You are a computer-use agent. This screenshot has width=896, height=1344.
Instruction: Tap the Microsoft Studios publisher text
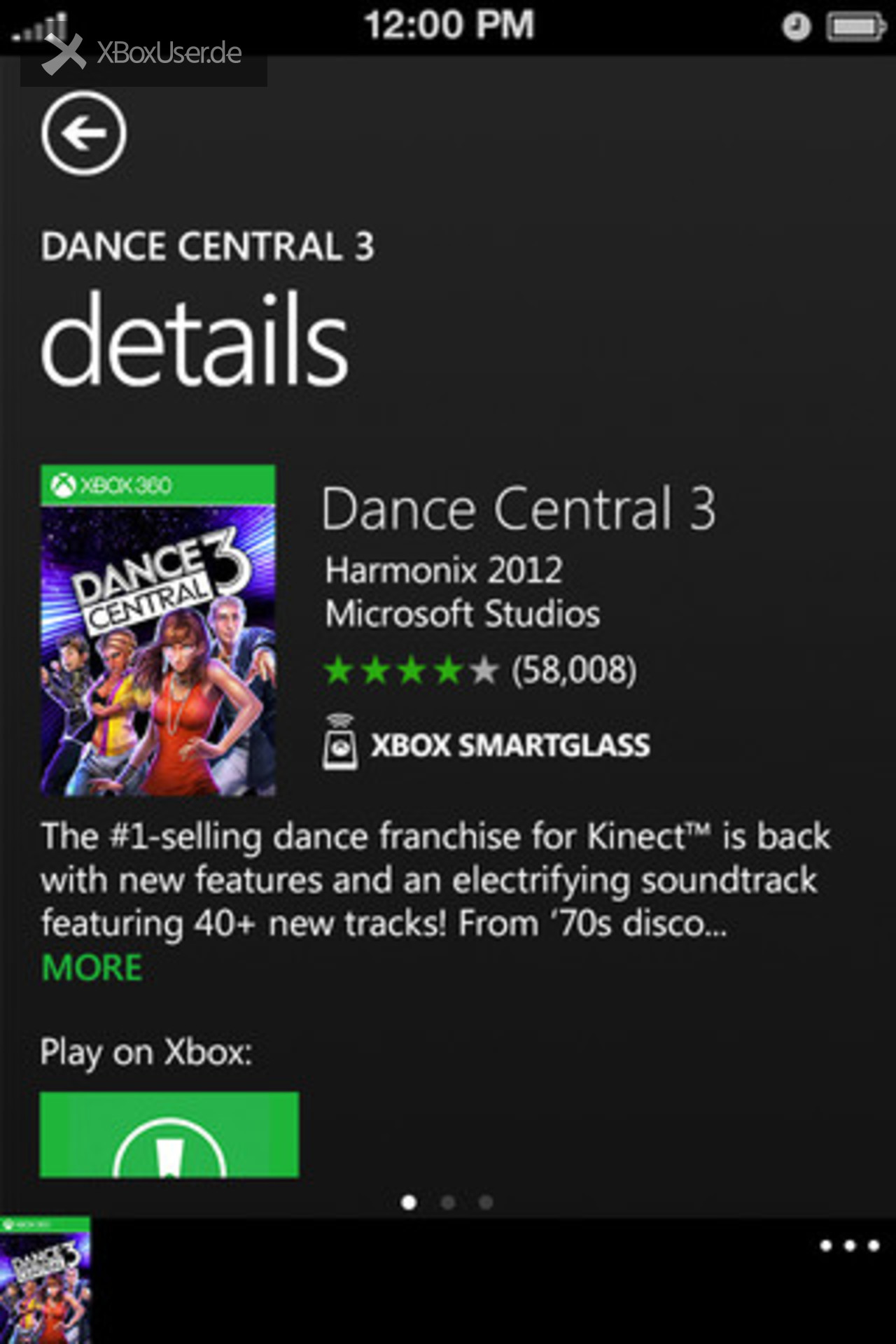(463, 613)
